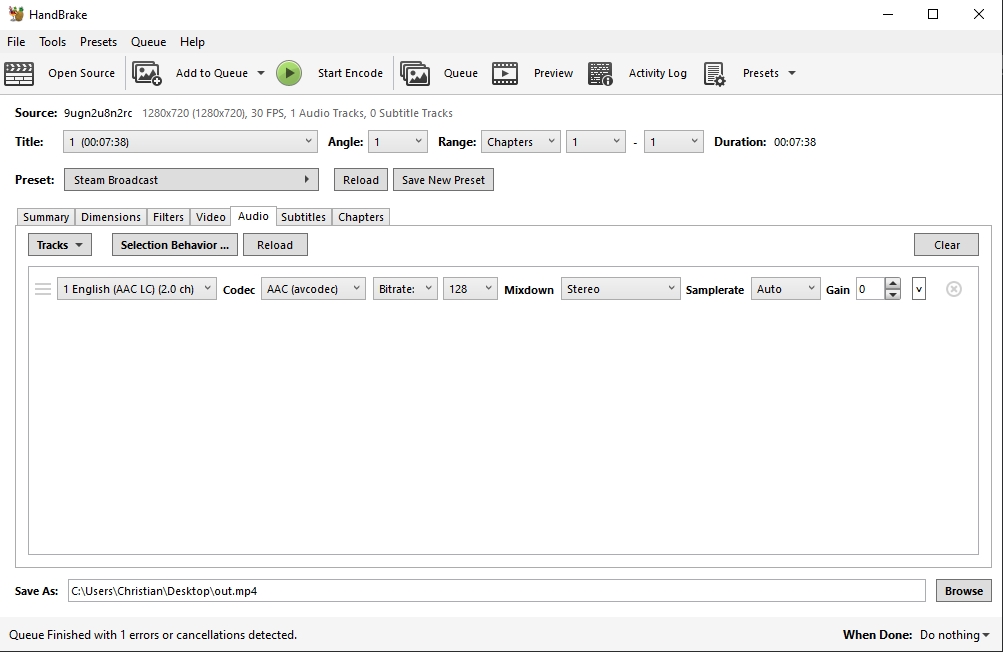Open the Title dropdown
Image resolution: width=1003 pixels, height=652 pixels.
tap(190, 142)
